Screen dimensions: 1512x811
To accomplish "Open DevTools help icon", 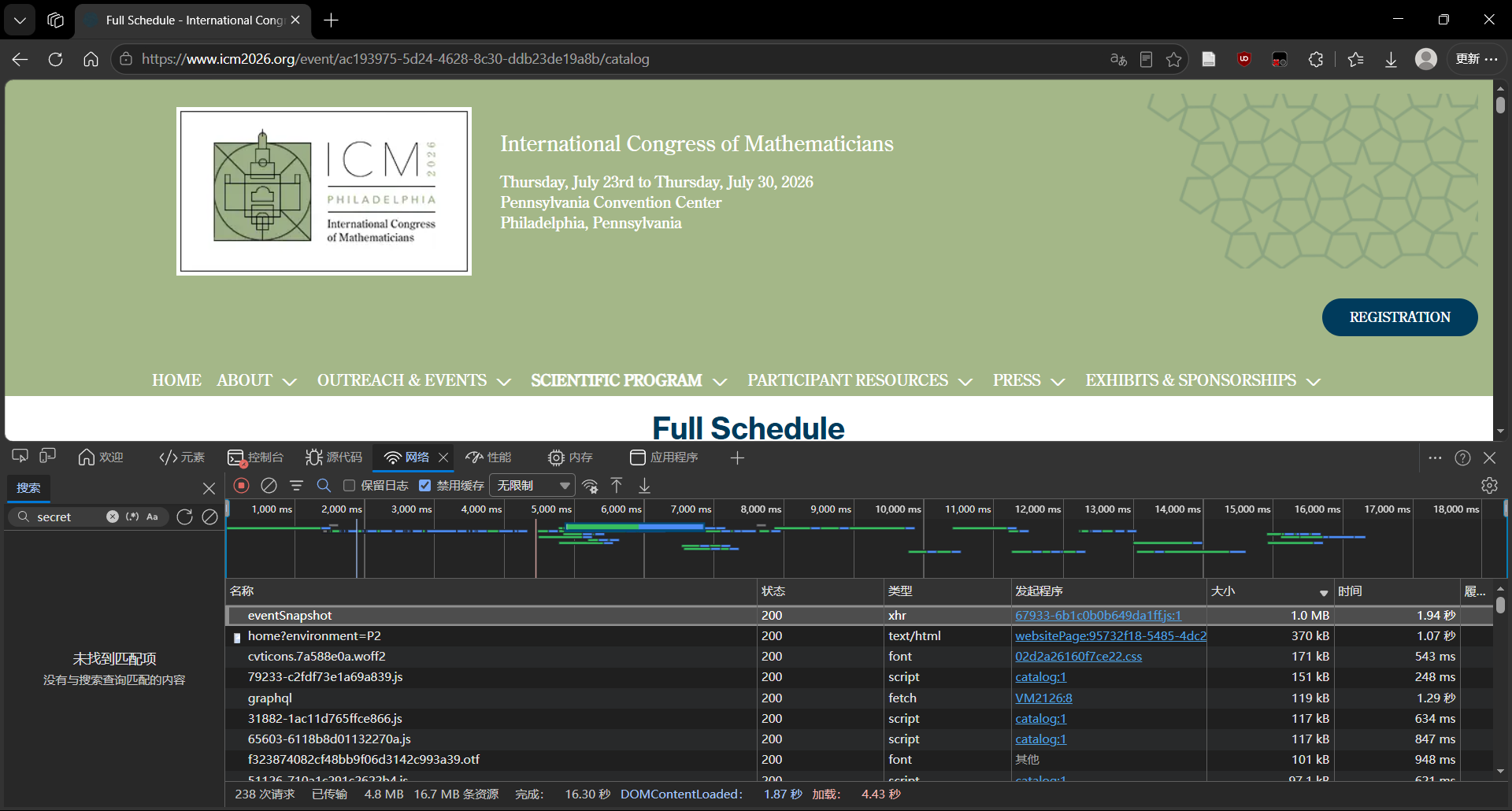I will click(1462, 457).
